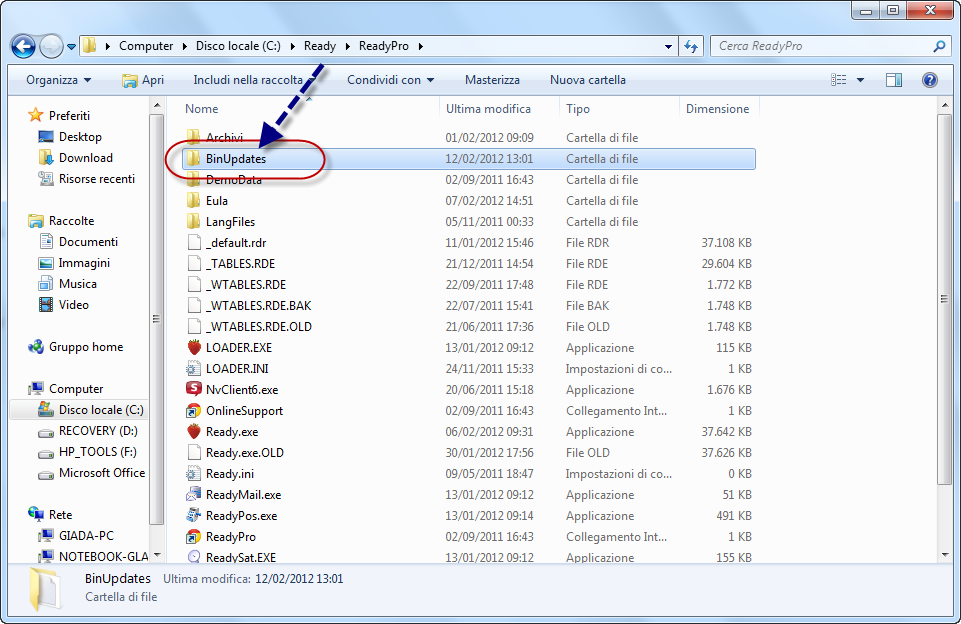The height and width of the screenshot is (624, 961).
Task: Create a new folder with Nuova cartella
Action: pyautogui.click(x=588, y=80)
